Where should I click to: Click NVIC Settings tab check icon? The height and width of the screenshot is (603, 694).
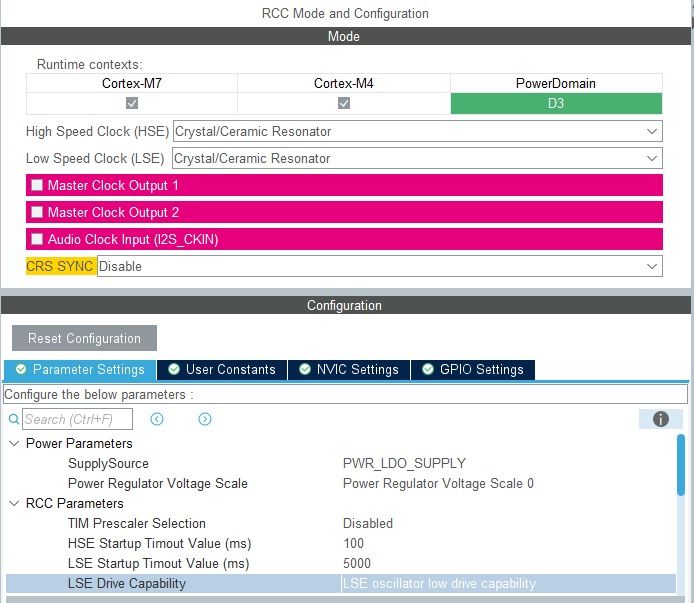tap(305, 369)
